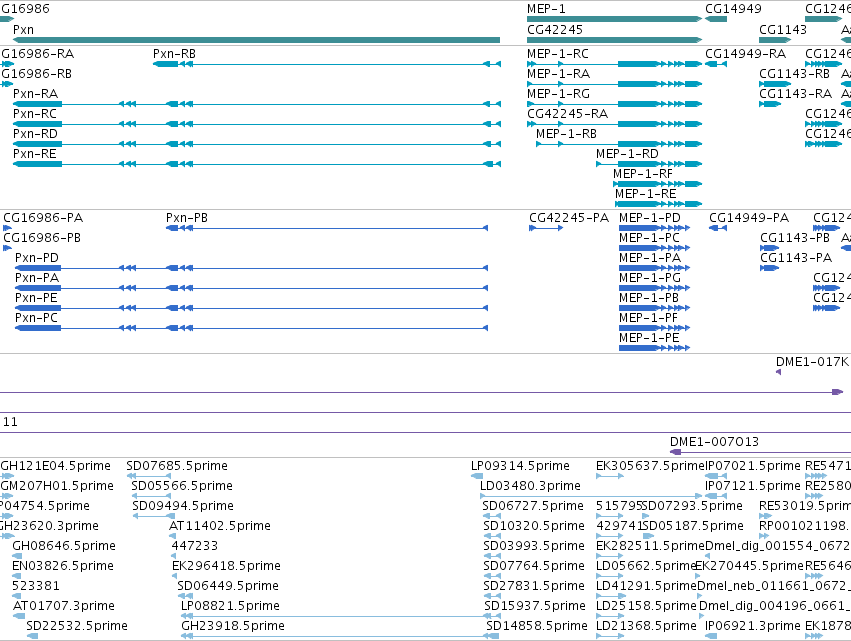This screenshot has width=851, height=641.
Task: Click the MEP-1-PA protein label
Action: [650, 258]
